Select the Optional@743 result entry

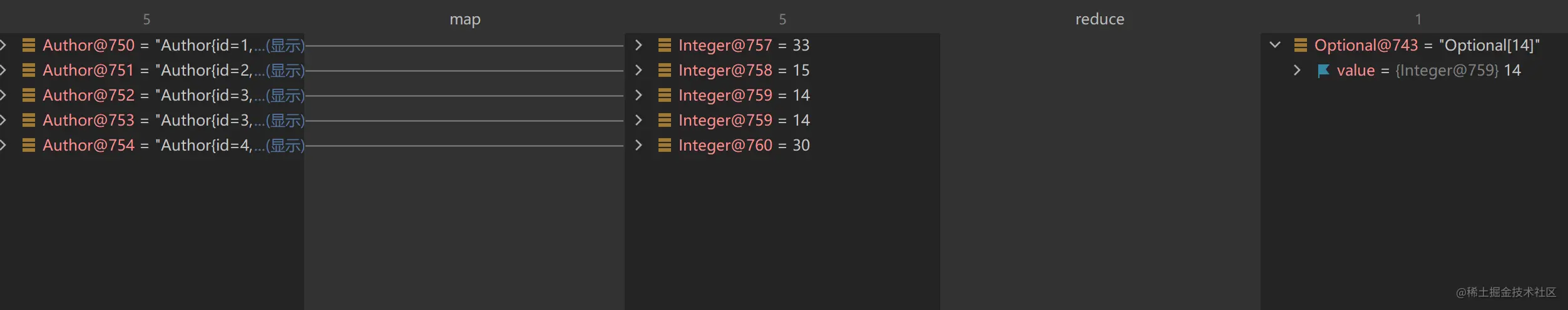point(1366,45)
